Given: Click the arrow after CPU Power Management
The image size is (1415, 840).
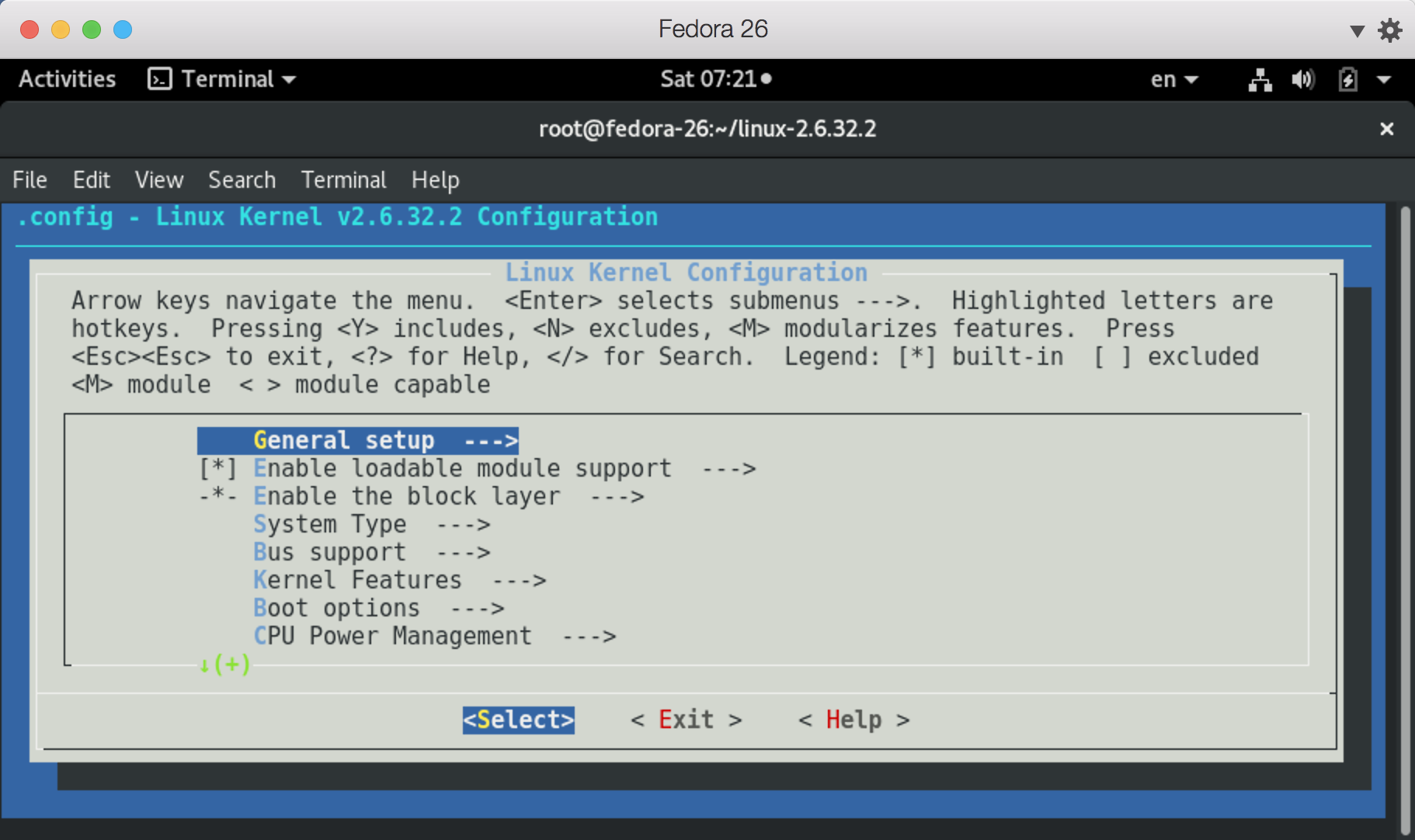Looking at the screenshot, I should [x=589, y=637].
